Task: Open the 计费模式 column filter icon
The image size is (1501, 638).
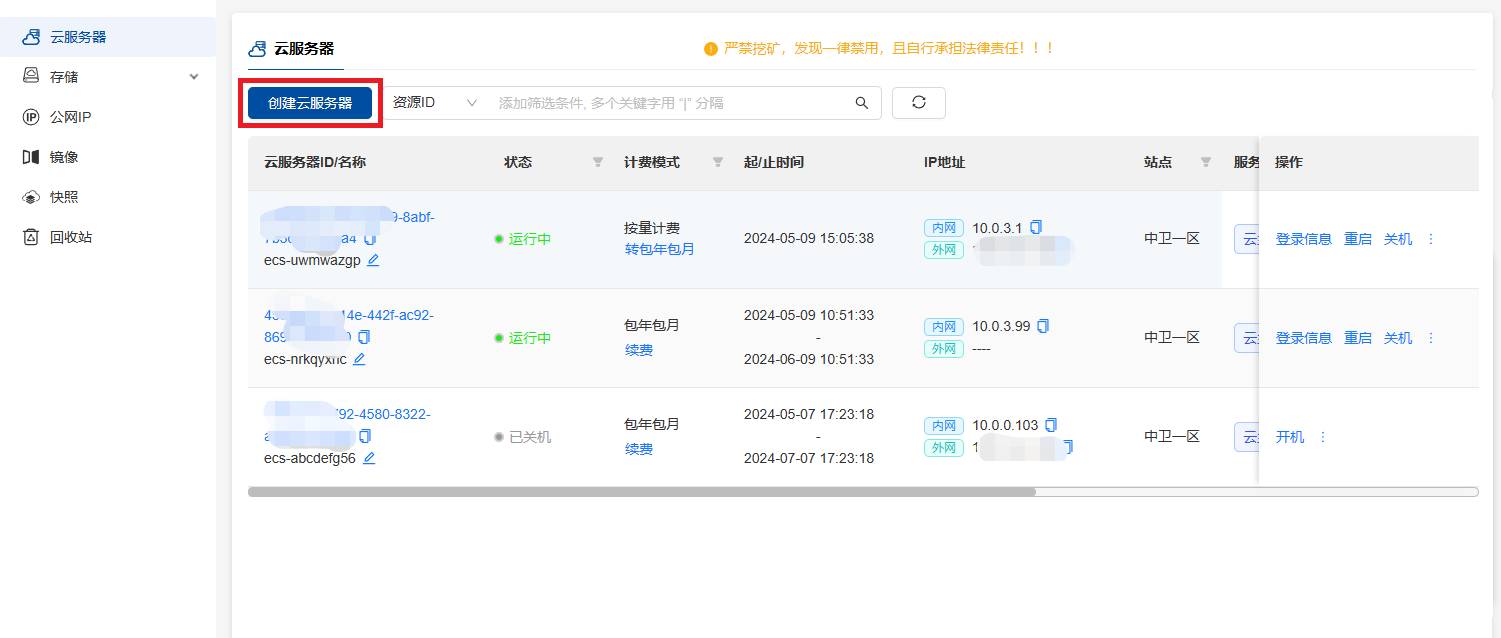Action: click(x=718, y=162)
